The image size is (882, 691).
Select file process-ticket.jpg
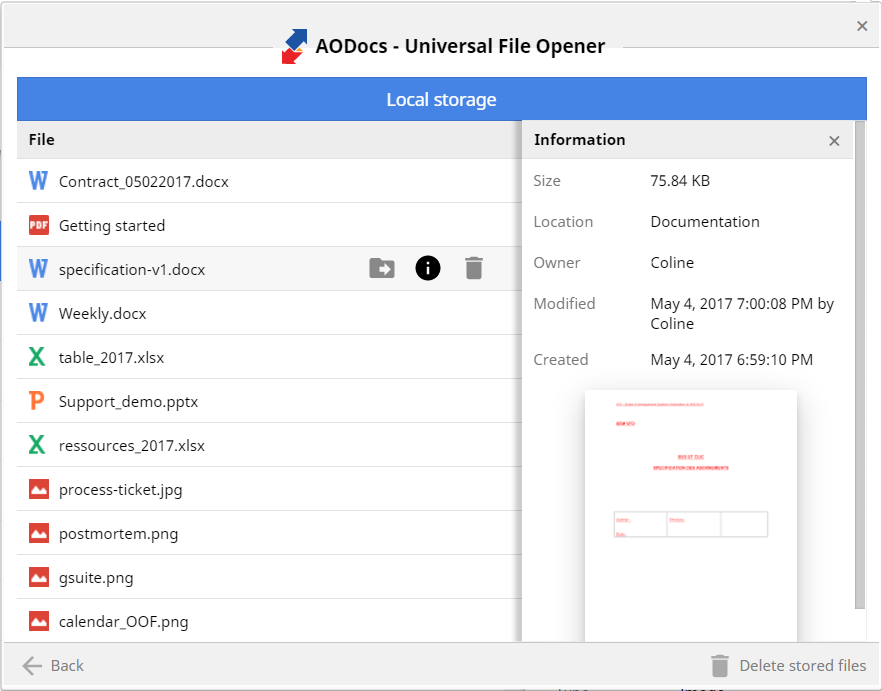[x=269, y=489]
